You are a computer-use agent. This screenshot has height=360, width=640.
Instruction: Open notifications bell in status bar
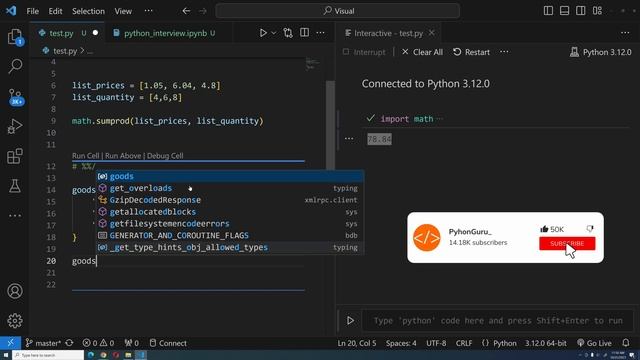[x=626, y=343]
